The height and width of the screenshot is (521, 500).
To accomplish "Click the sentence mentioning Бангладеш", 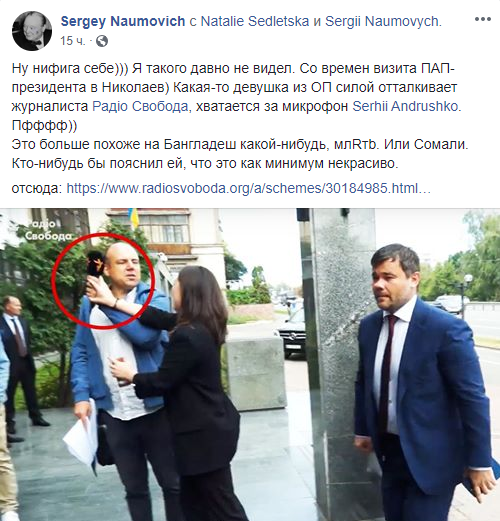I will point(240,144).
